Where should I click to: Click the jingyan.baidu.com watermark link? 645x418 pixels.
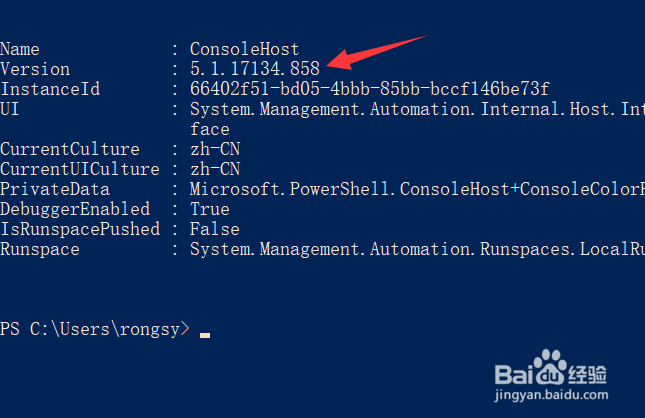pyautogui.click(x=551, y=395)
